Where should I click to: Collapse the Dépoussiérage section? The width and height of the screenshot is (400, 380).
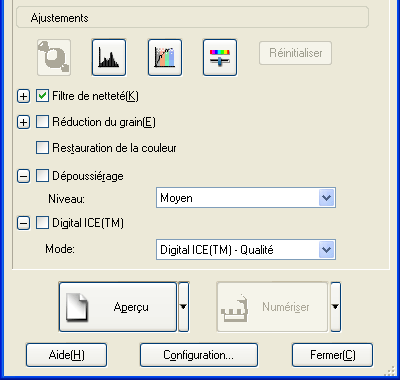[23, 176]
